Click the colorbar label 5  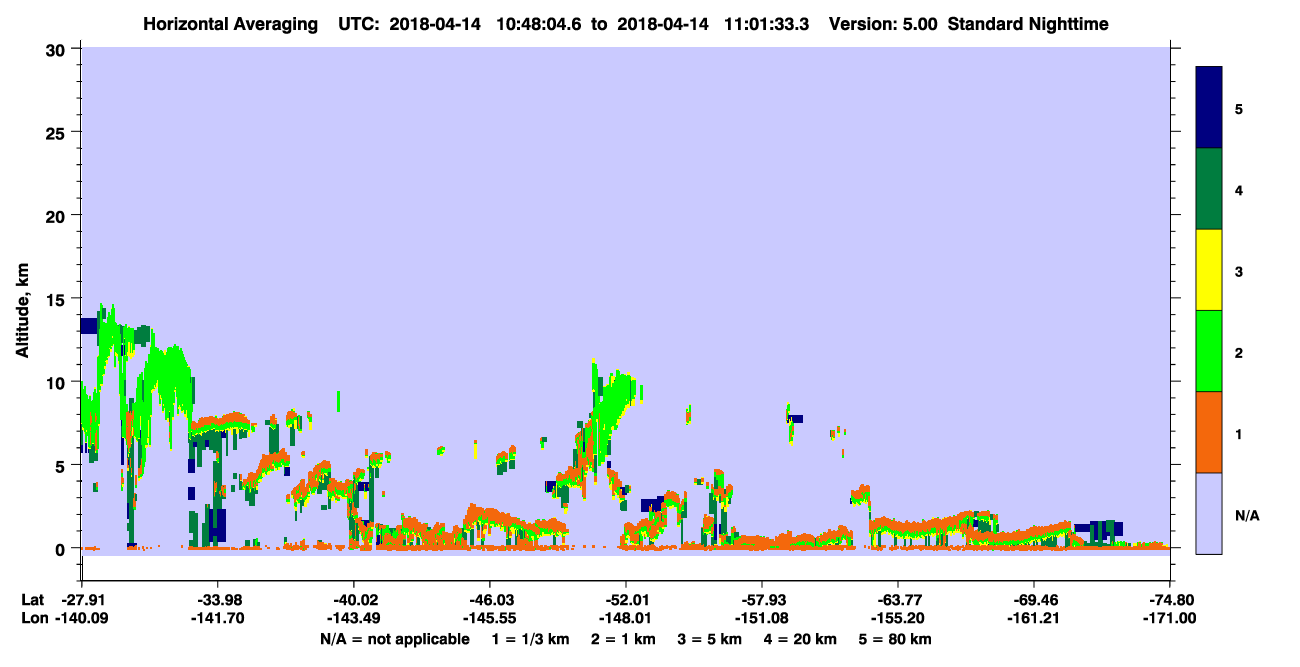pyautogui.click(x=1239, y=108)
